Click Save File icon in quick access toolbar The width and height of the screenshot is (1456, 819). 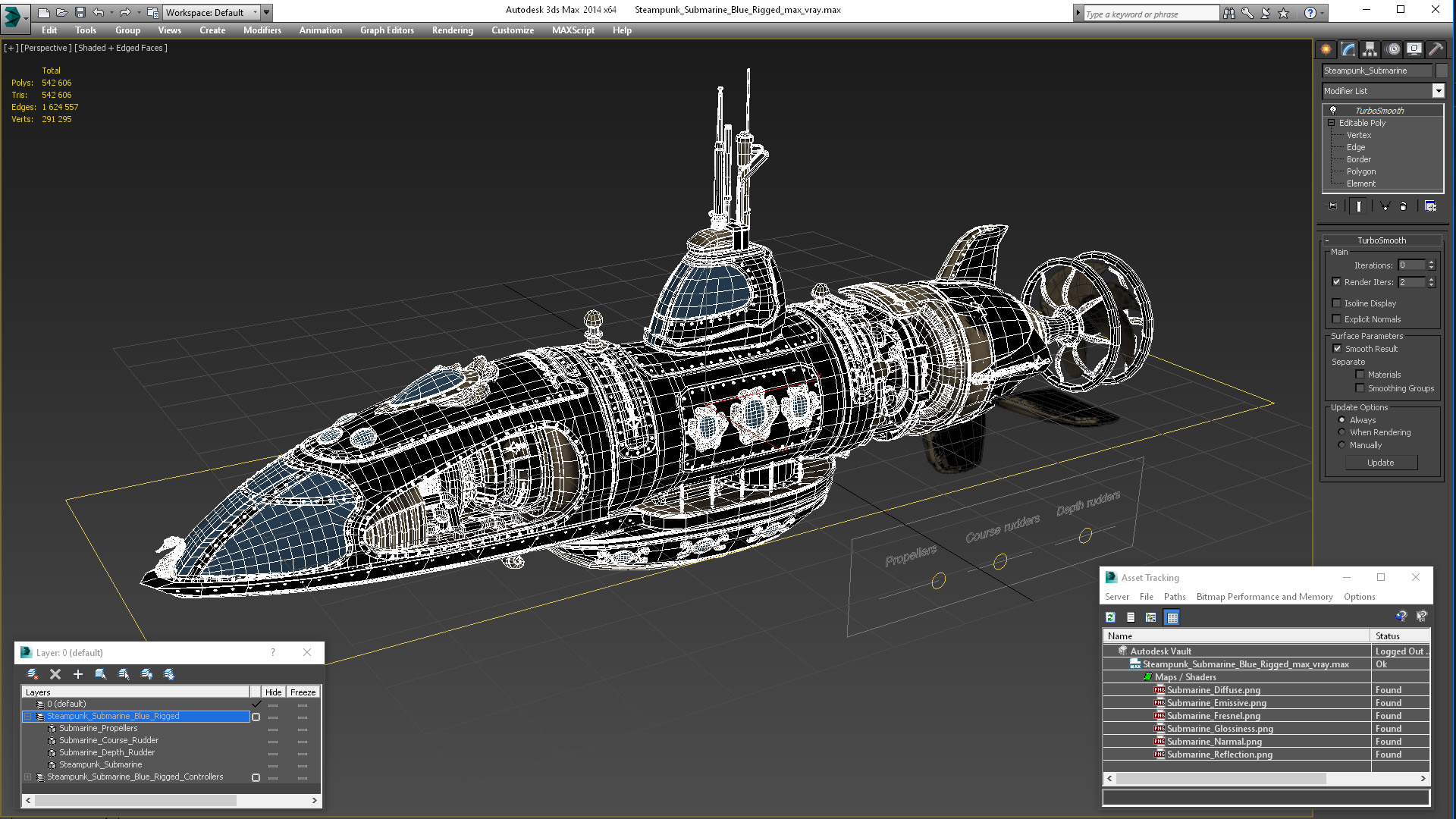80,12
